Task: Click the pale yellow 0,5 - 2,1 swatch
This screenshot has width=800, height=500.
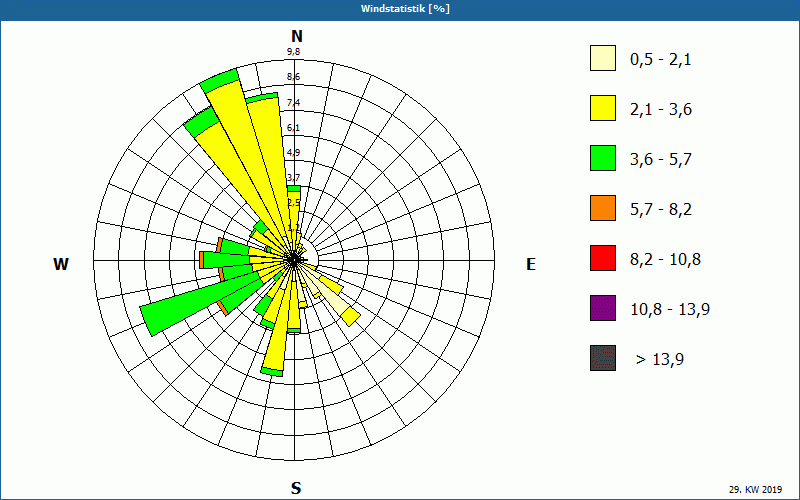Action: click(603, 58)
